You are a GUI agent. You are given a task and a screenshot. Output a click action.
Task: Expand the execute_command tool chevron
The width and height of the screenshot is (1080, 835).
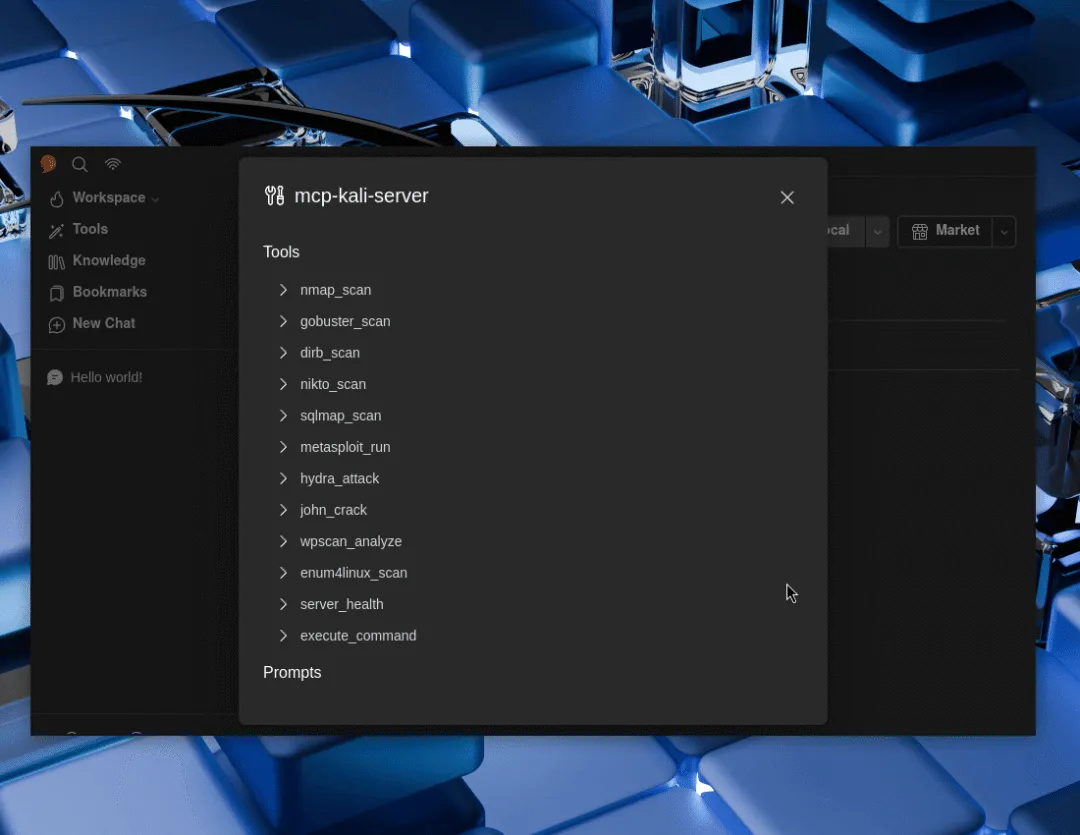pos(283,636)
